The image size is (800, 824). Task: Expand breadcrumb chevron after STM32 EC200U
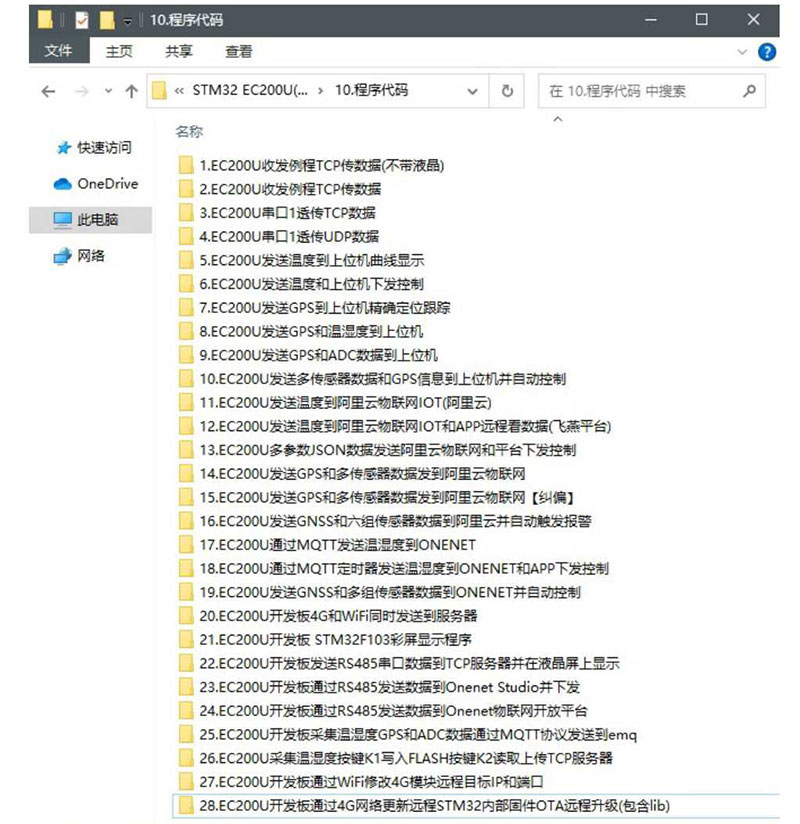tap(321, 91)
